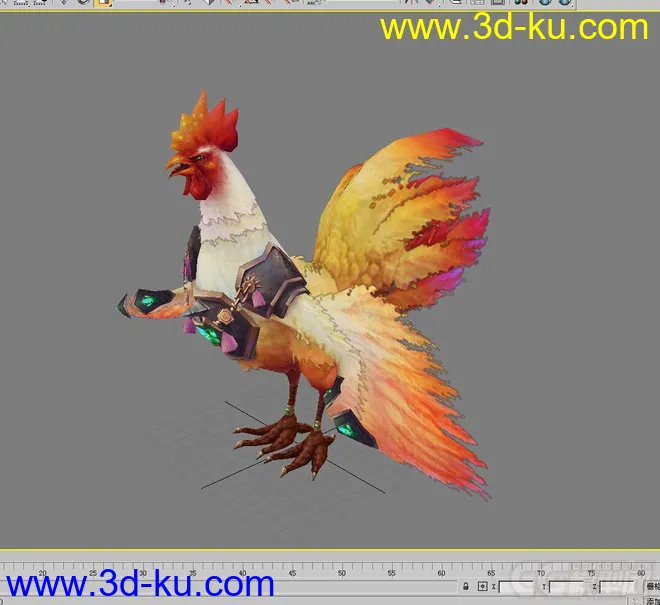Viewport: 660px width, 605px height.
Task: Jump to frame 65 on the timeline
Action: [491, 573]
